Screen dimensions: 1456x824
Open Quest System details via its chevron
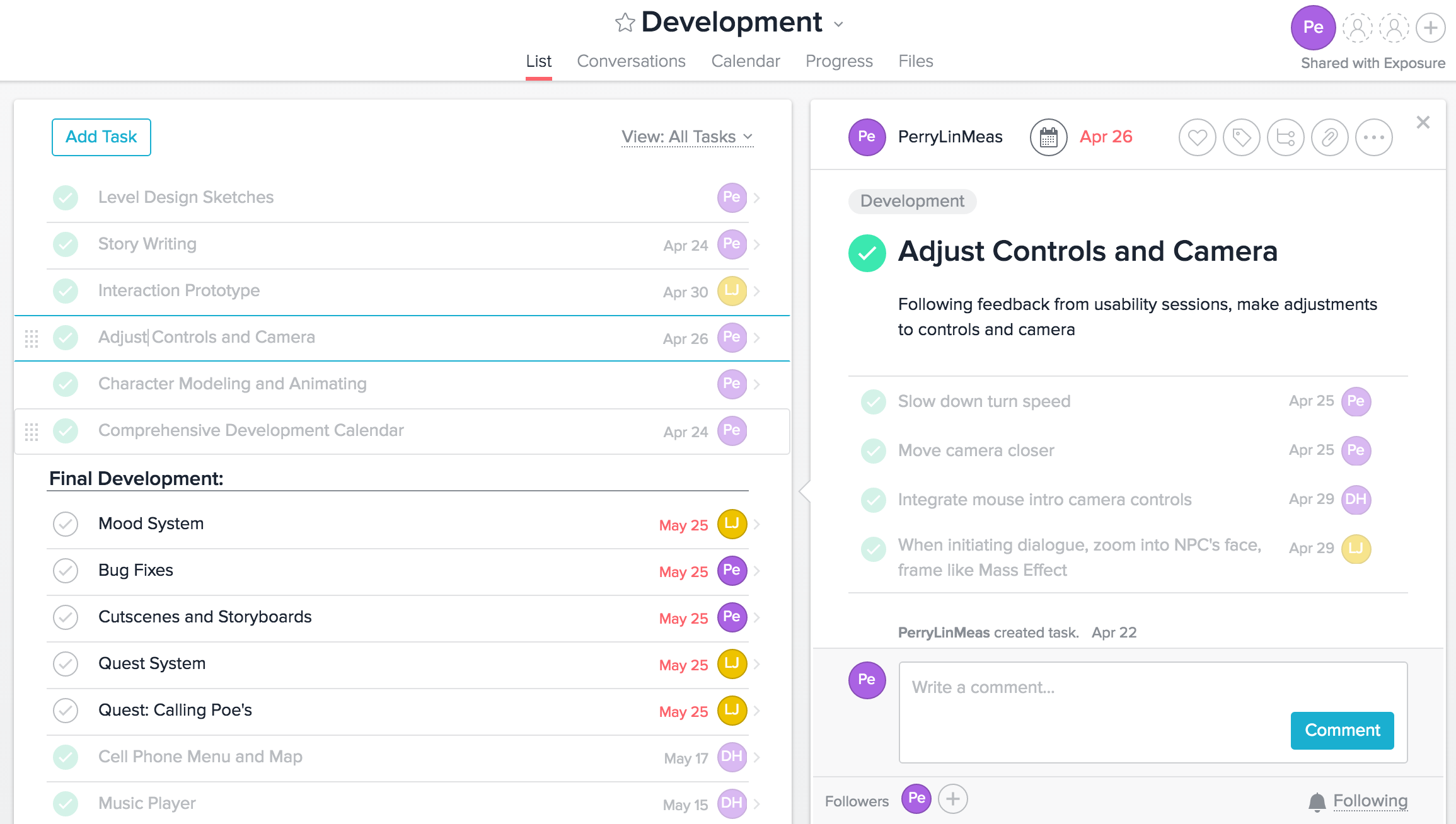757,664
